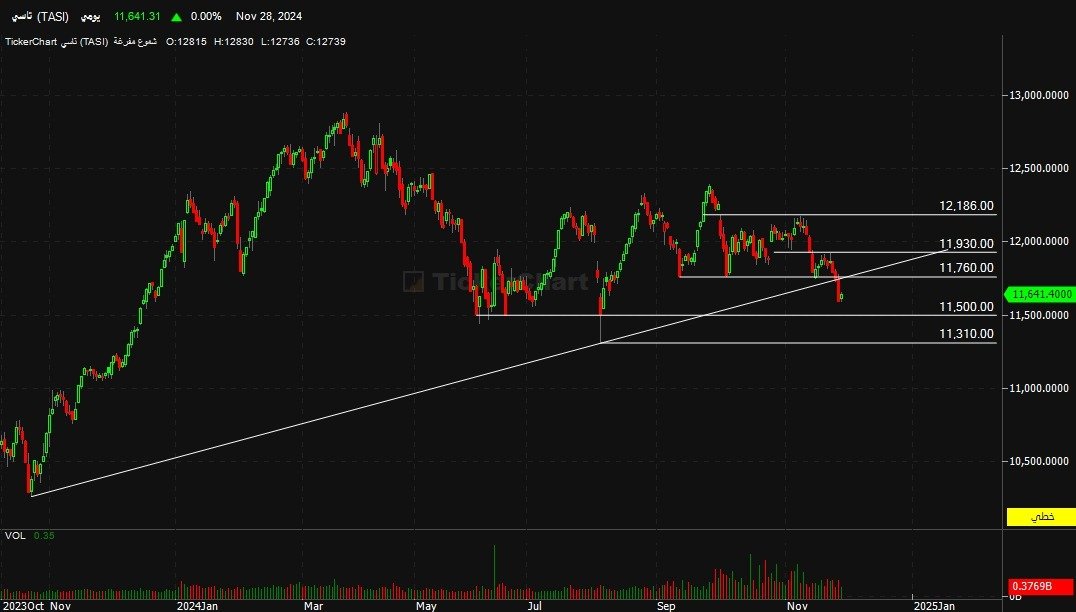Click the يومي interval label
Image resolution: width=1076 pixels, height=612 pixels.
point(90,16)
